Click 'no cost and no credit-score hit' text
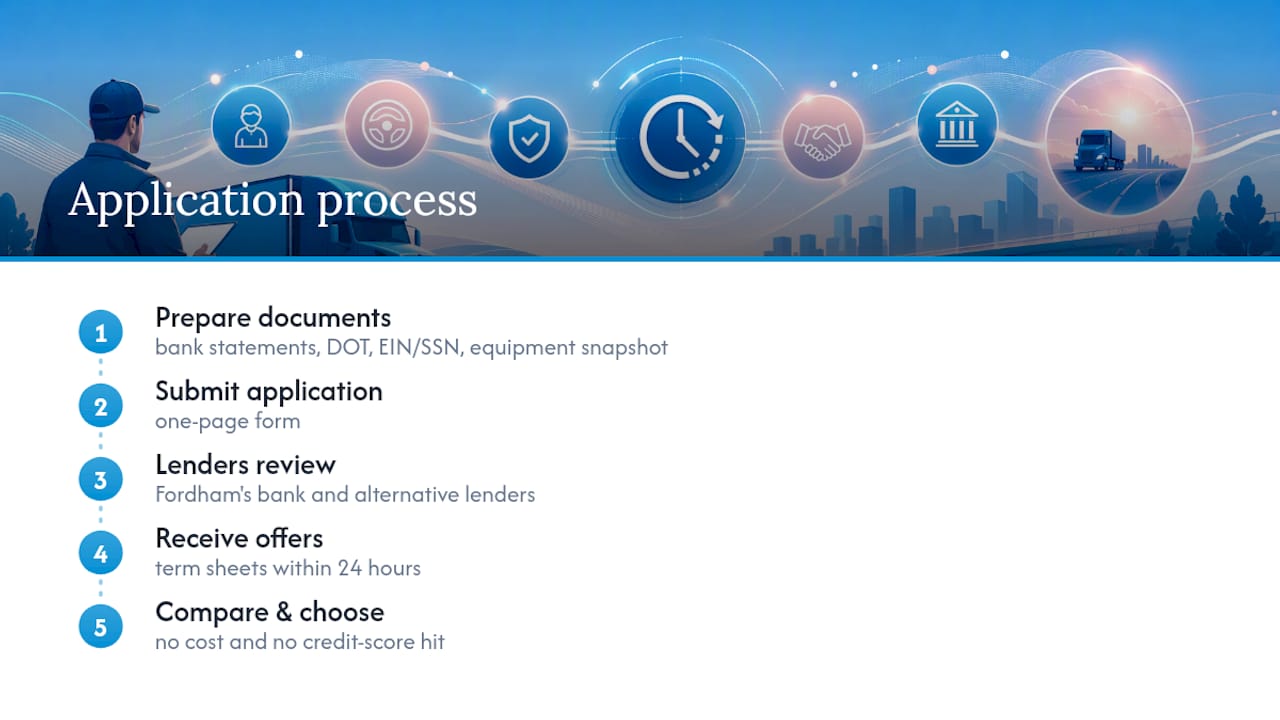 [300, 641]
